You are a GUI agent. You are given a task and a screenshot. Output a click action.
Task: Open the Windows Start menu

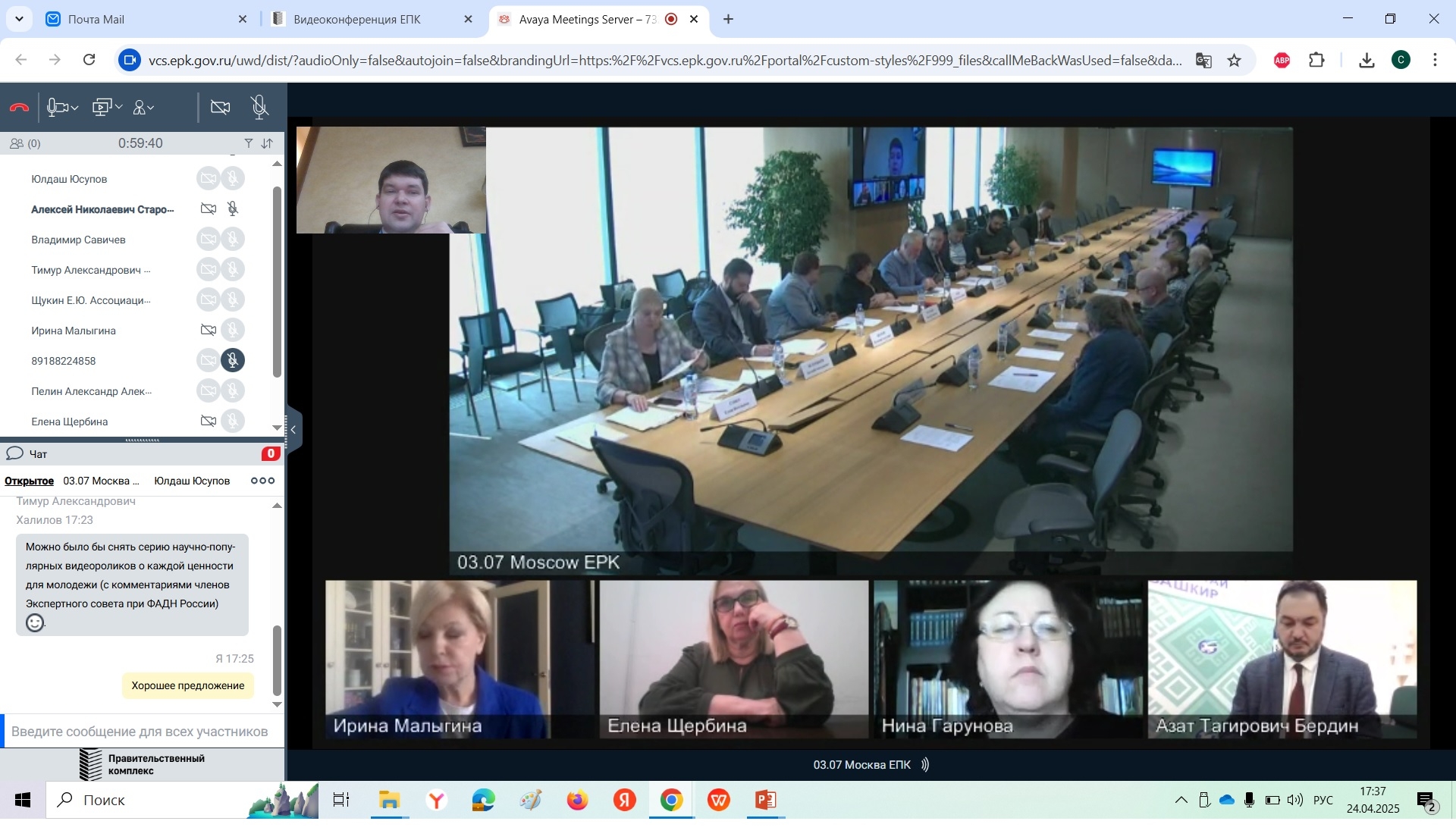[x=23, y=800]
